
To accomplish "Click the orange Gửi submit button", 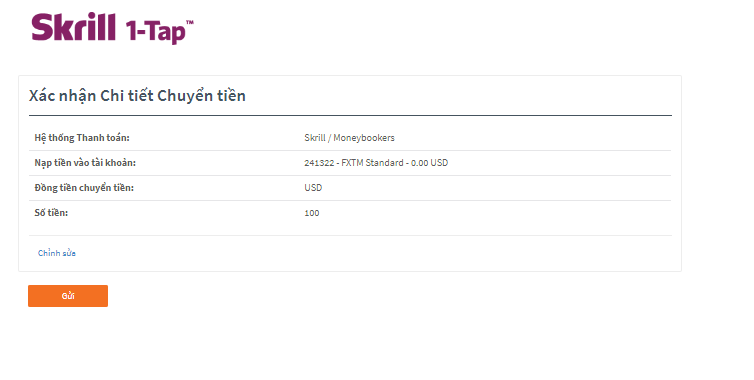I will [68, 296].
